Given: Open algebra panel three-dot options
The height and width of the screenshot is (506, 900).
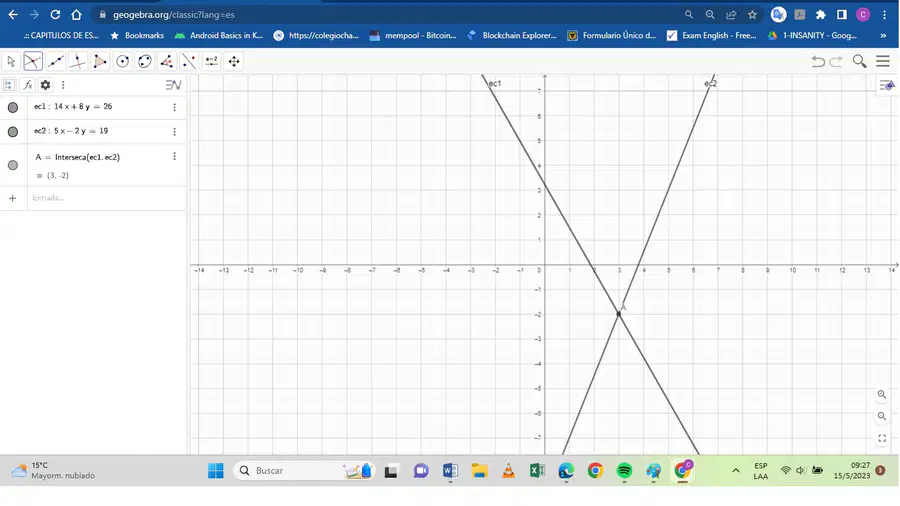Looking at the screenshot, I should coord(63,85).
